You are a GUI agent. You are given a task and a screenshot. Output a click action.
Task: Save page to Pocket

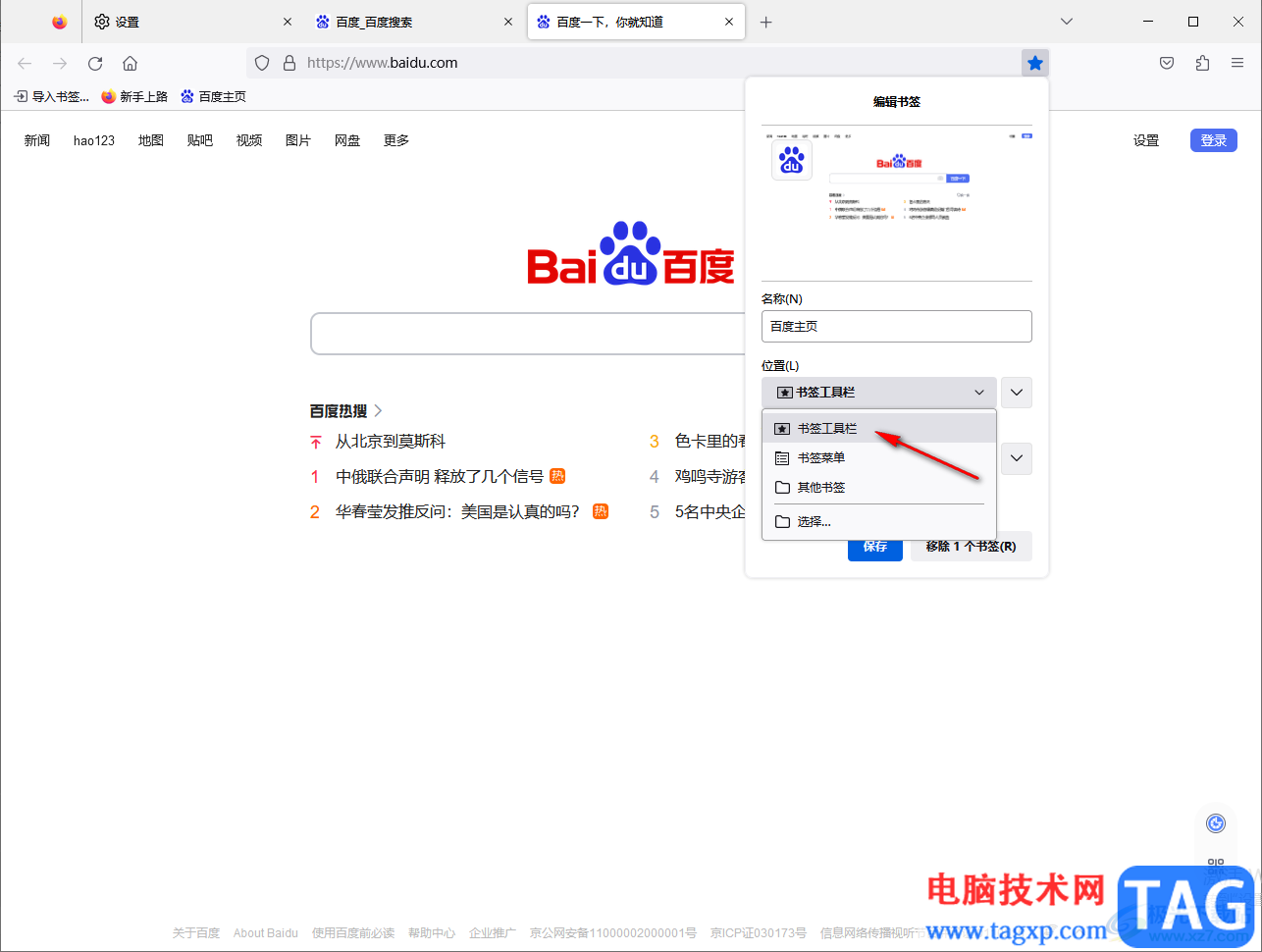coord(1167,63)
